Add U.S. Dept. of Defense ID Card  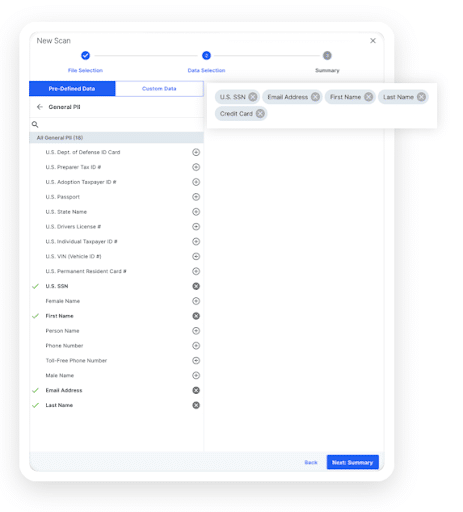(x=196, y=152)
